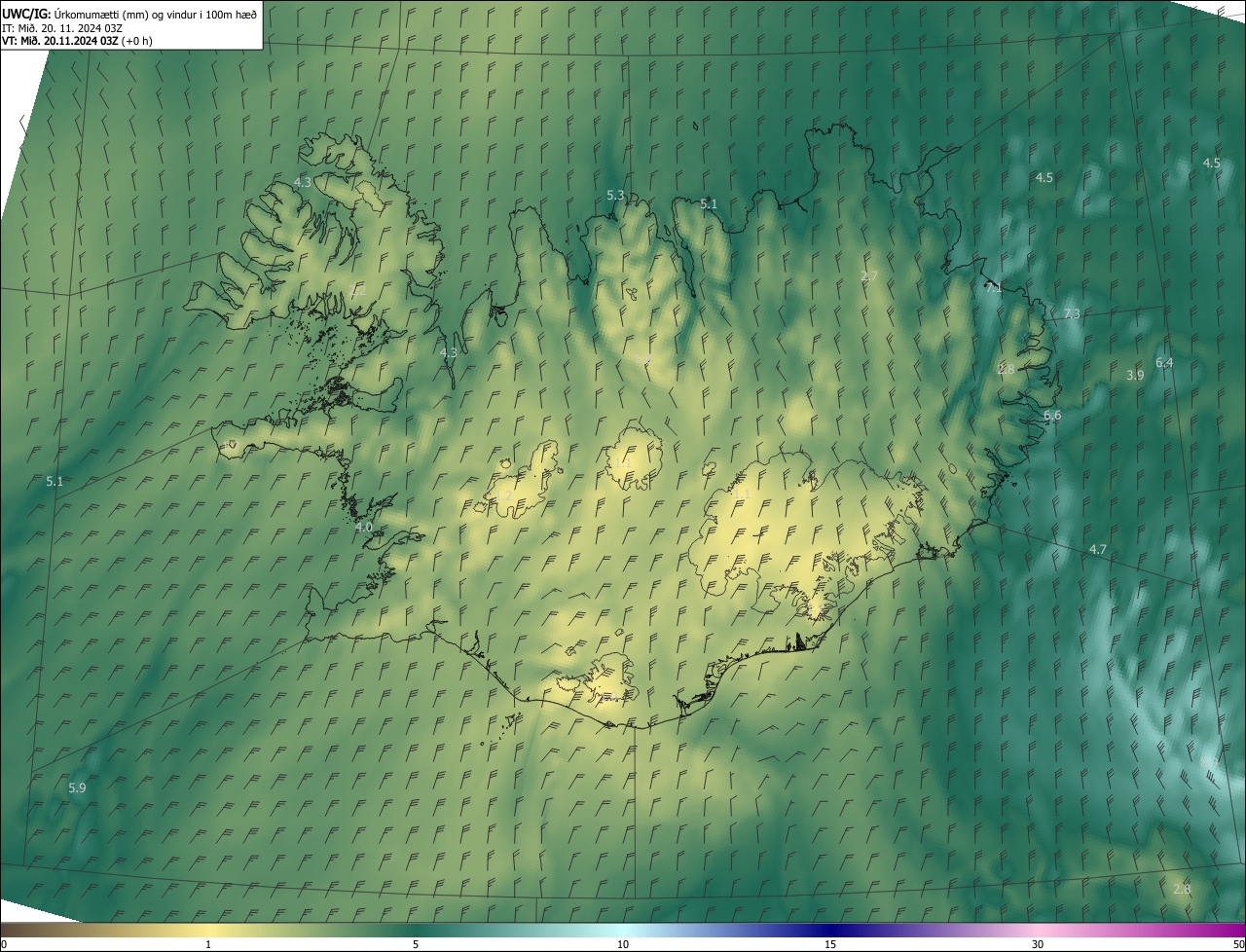Click the 6.4 value east of Iceland
The height and width of the screenshot is (952, 1246).
click(1164, 363)
